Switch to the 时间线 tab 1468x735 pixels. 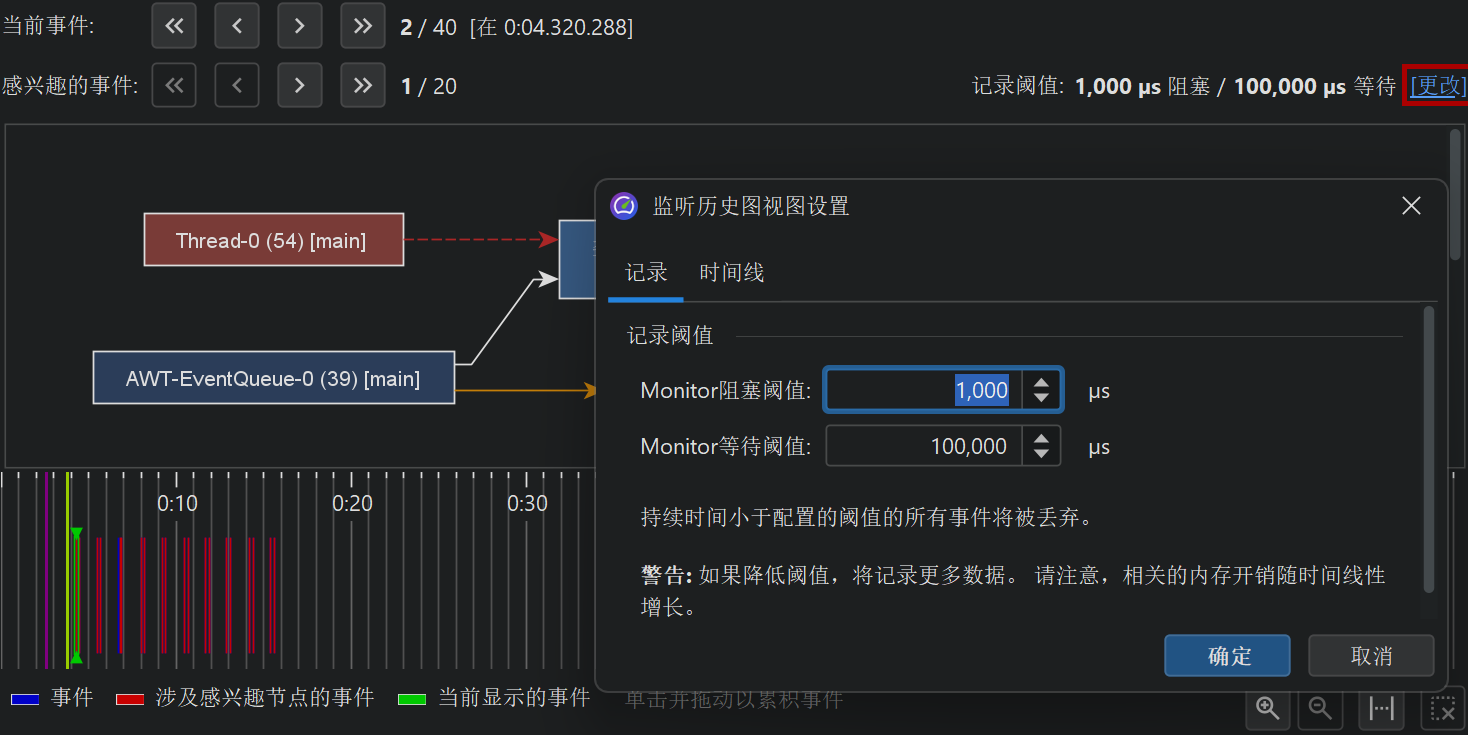tap(732, 273)
